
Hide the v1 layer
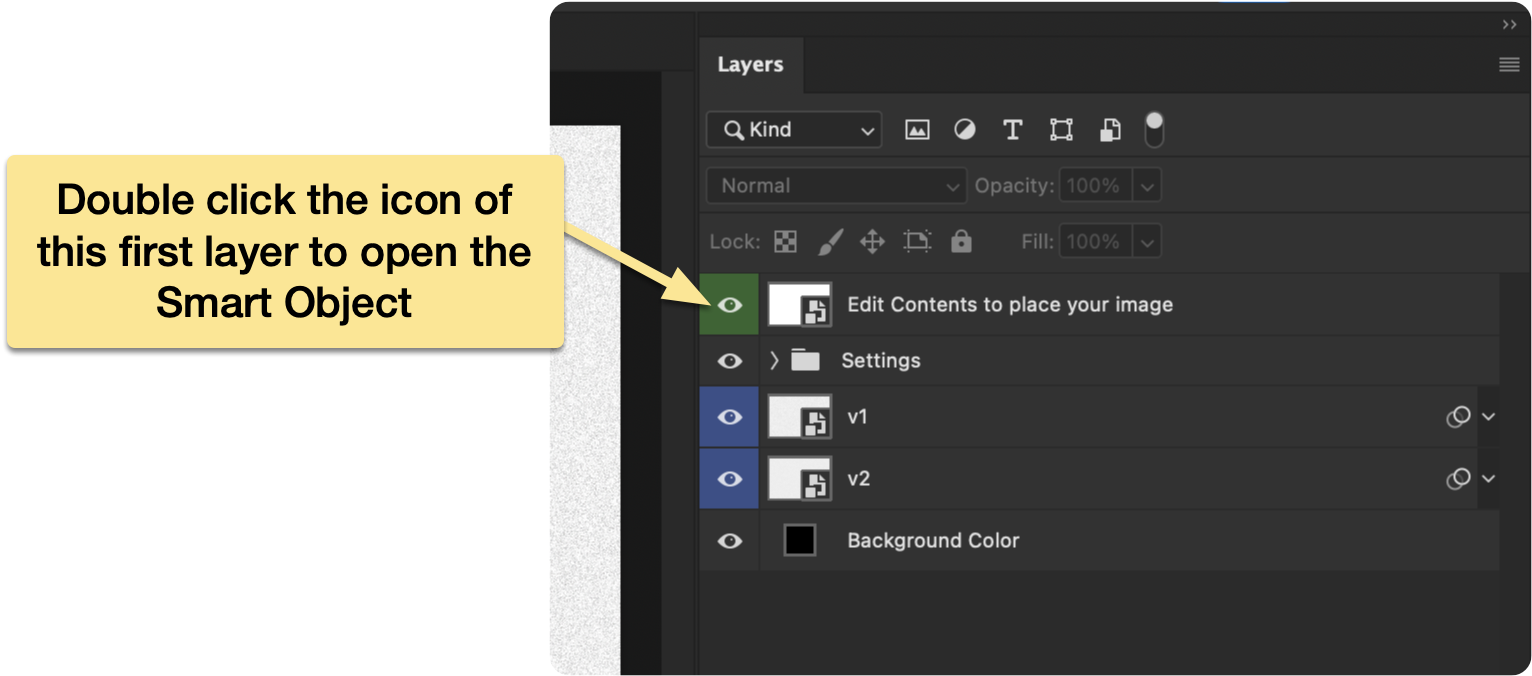click(x=730, y=417)
